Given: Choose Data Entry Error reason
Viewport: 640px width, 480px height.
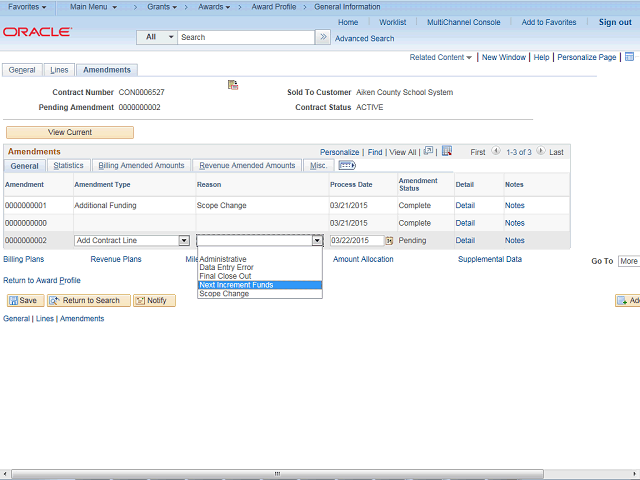Looking at the screenshot, I should pos(260,267).
